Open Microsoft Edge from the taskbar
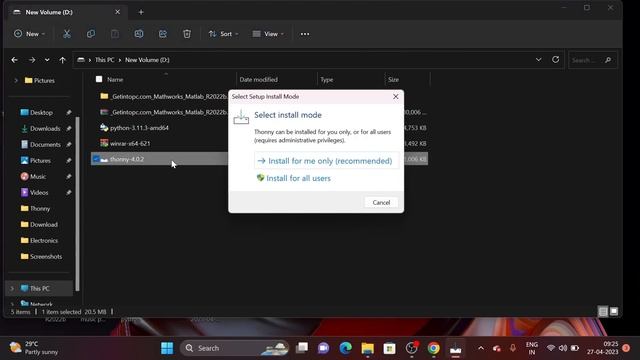This screenshot has width=640, height=360. 346,348
